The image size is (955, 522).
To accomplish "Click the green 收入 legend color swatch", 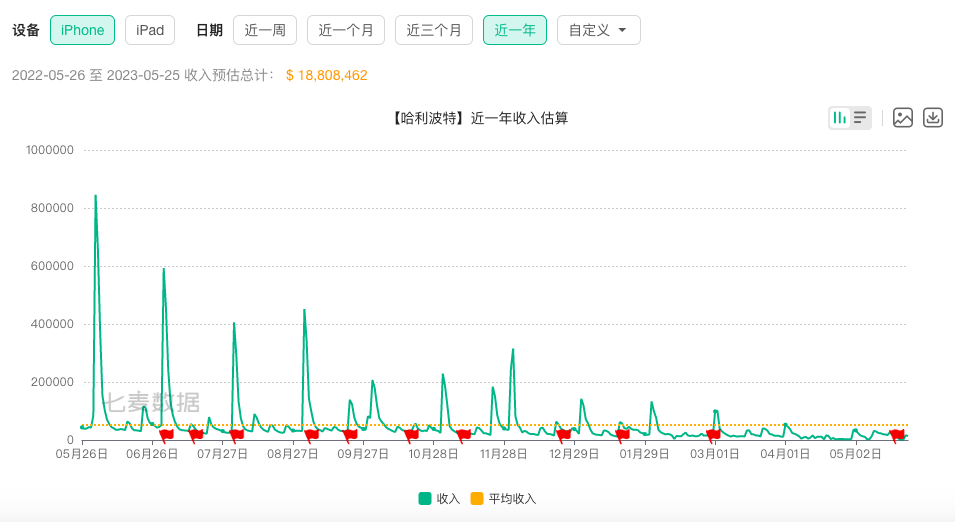I will click(x=425, y=499).
